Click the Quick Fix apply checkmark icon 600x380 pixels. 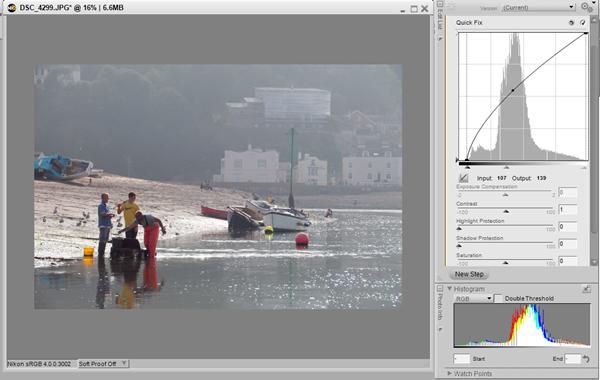582,23
